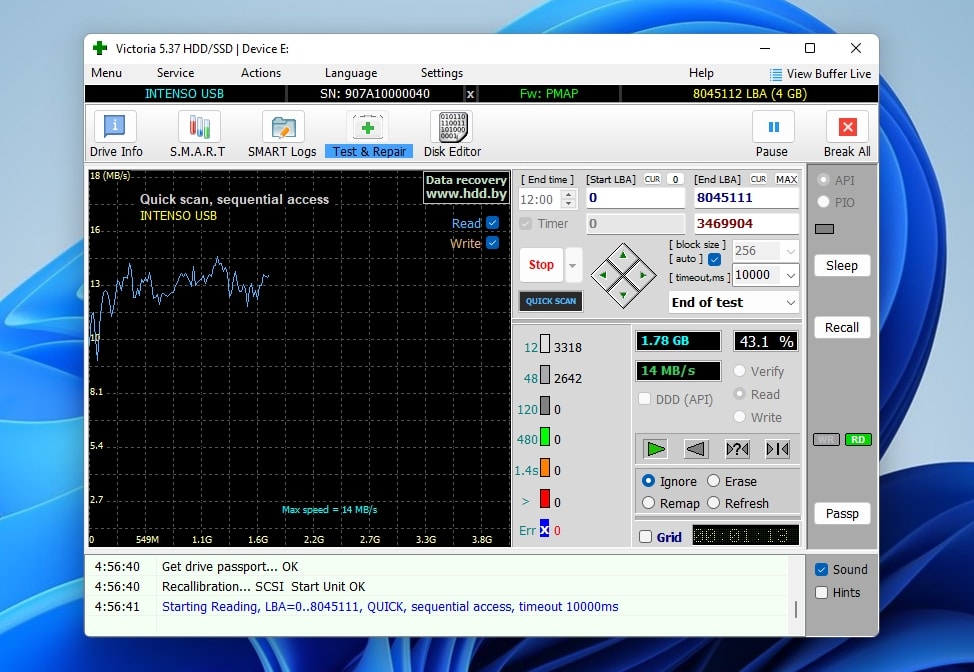Viewport: 974px width, 672px height.
Task: Click the Sleep button
Action: (x=841, y=265)
